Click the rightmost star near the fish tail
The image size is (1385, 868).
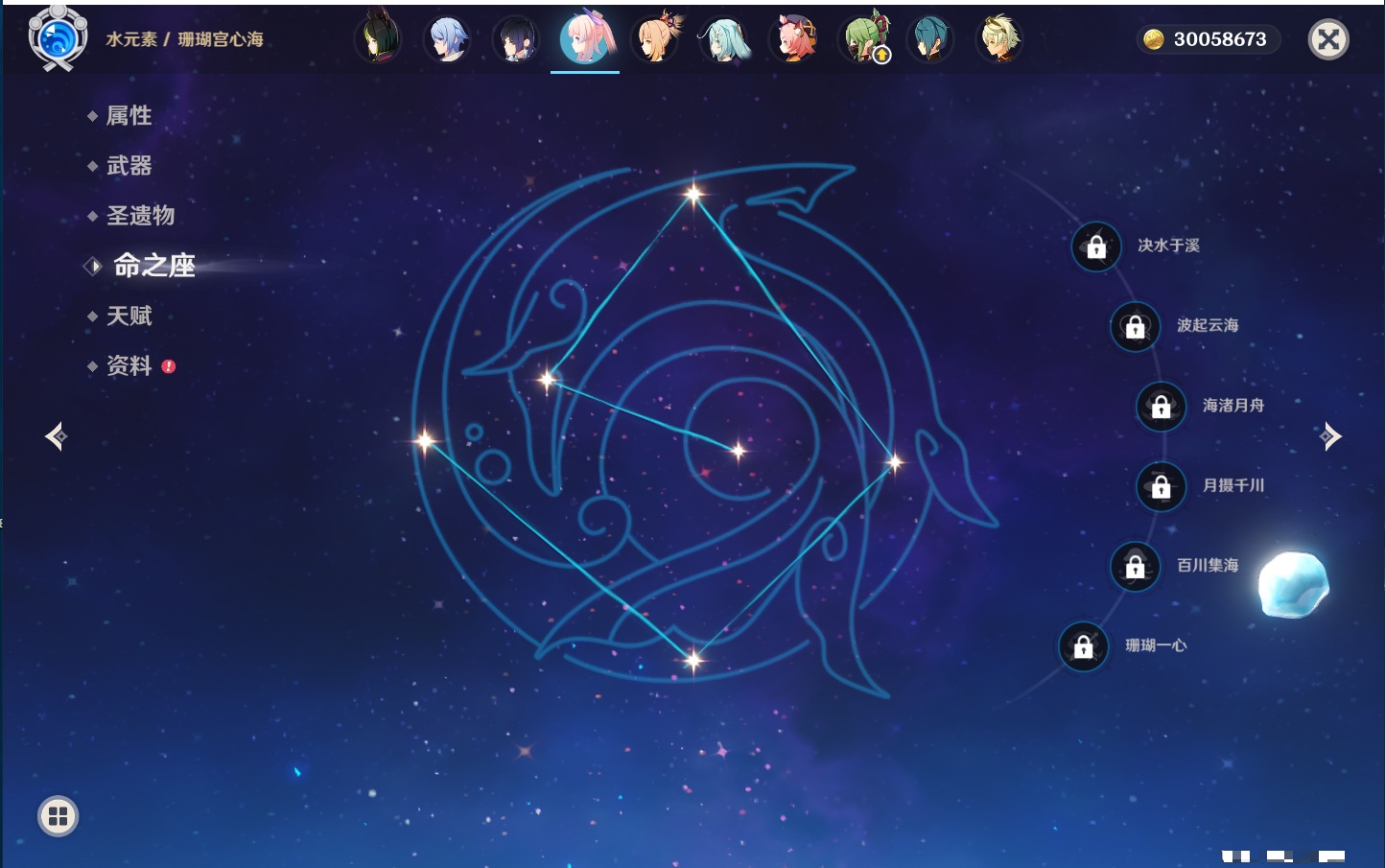894,463
